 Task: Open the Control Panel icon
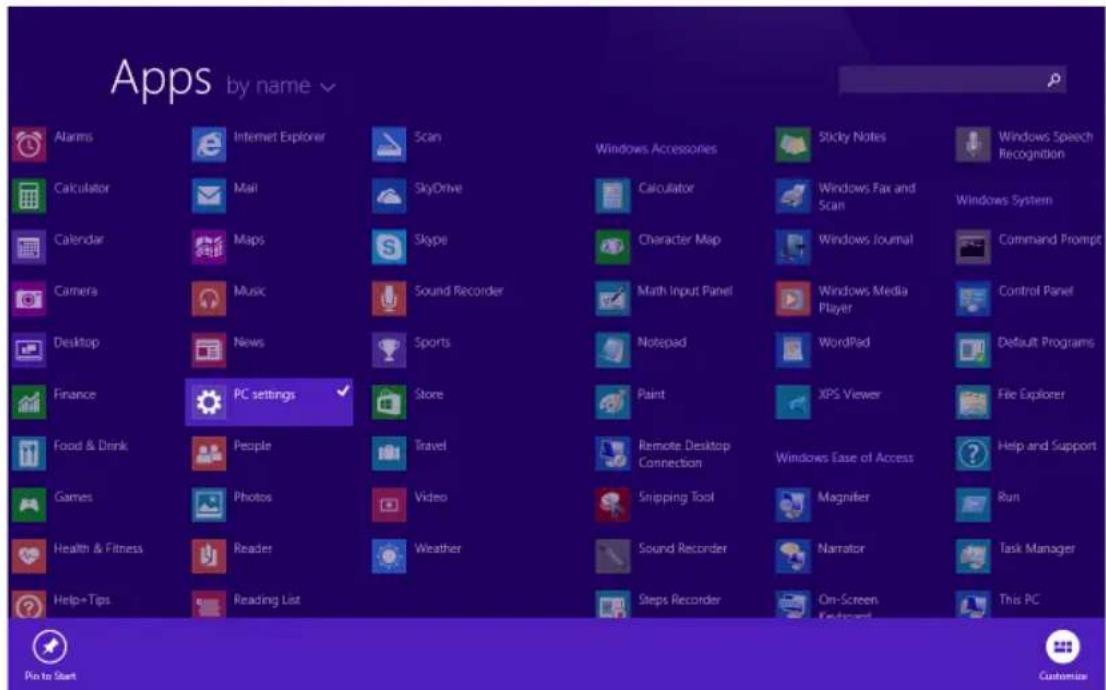(973, 299)
